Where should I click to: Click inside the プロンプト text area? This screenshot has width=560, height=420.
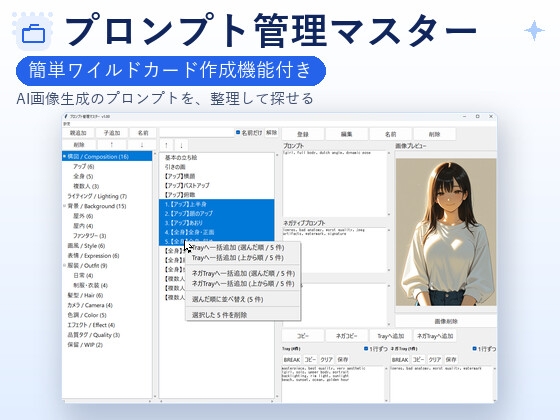click(334, 183)
